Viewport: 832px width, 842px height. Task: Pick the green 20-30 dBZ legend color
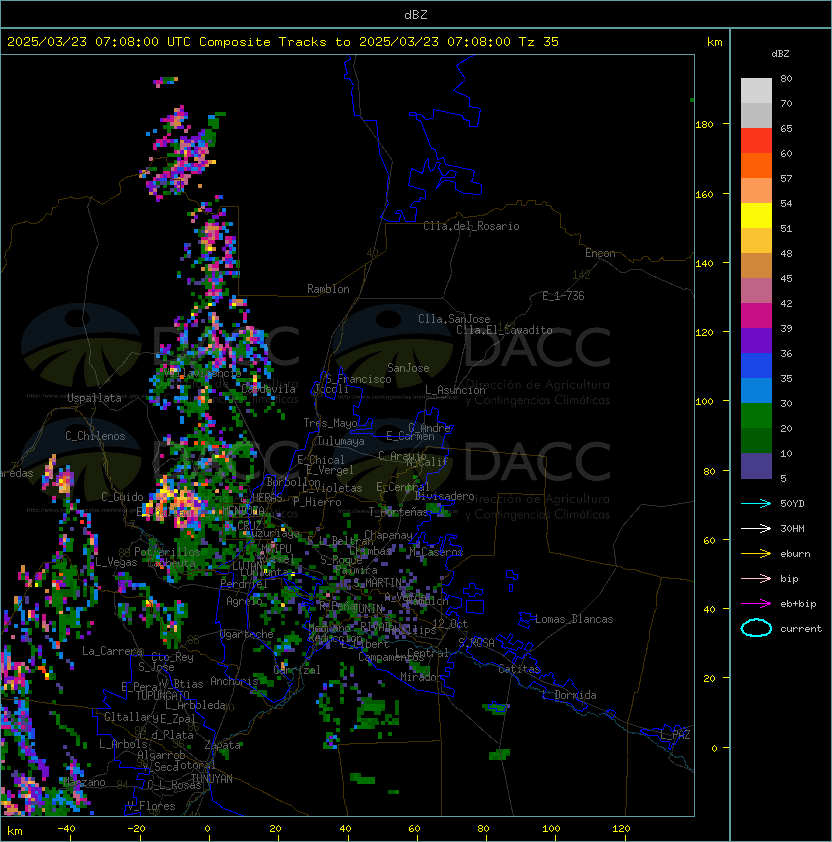pyautogui.click(x=756, y=416)
